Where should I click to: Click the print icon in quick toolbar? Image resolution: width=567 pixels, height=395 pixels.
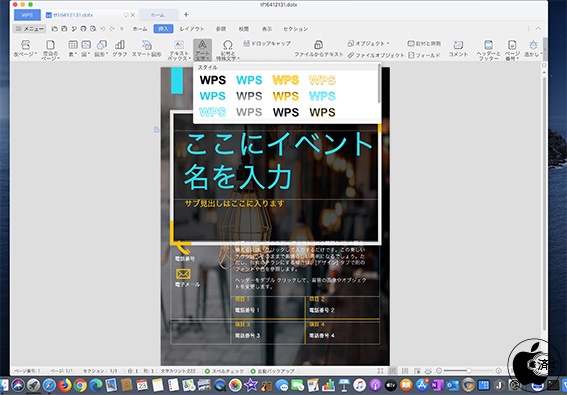point(84,29)
